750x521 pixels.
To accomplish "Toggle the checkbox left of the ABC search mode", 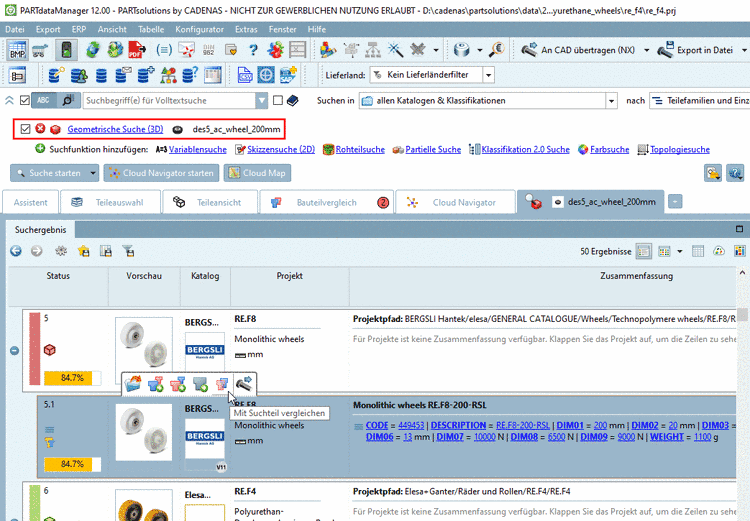I will pos(25,100).
